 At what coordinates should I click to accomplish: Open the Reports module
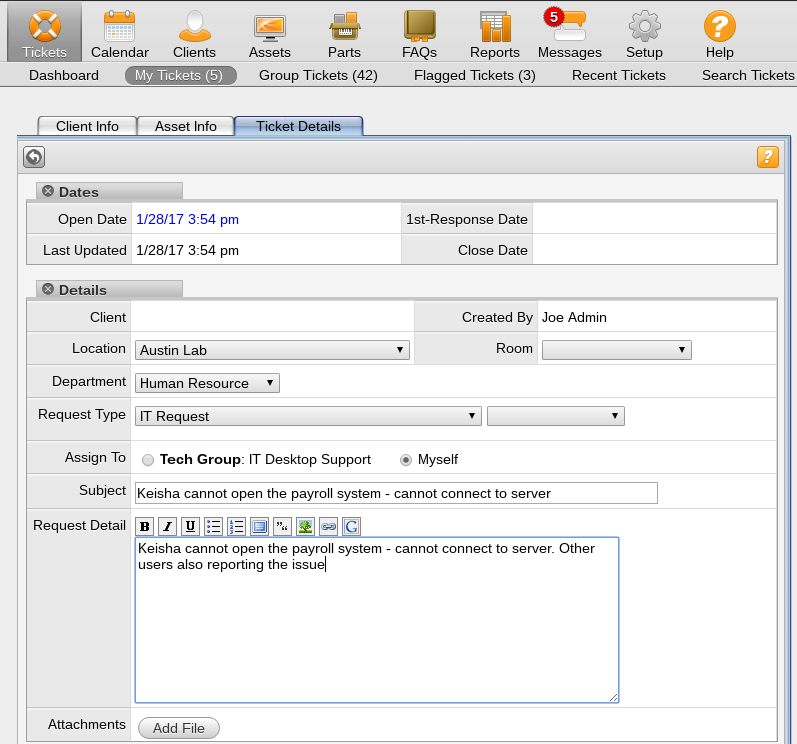(x=495, y=34)
